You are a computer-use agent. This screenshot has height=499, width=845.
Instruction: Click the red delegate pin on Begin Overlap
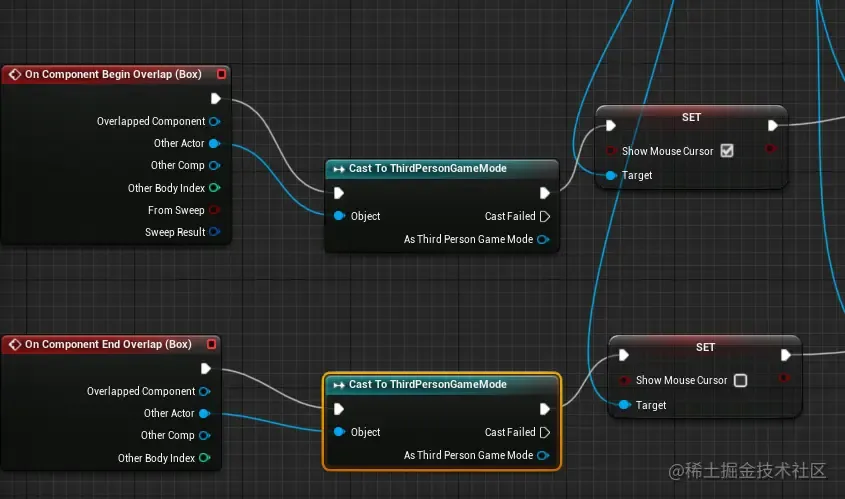[x=221, y=74]
